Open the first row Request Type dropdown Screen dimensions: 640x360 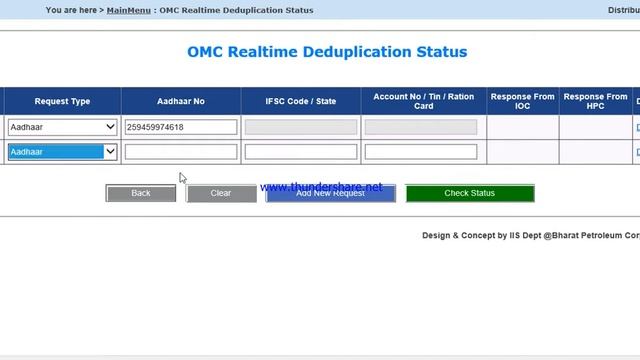[62, 127]
